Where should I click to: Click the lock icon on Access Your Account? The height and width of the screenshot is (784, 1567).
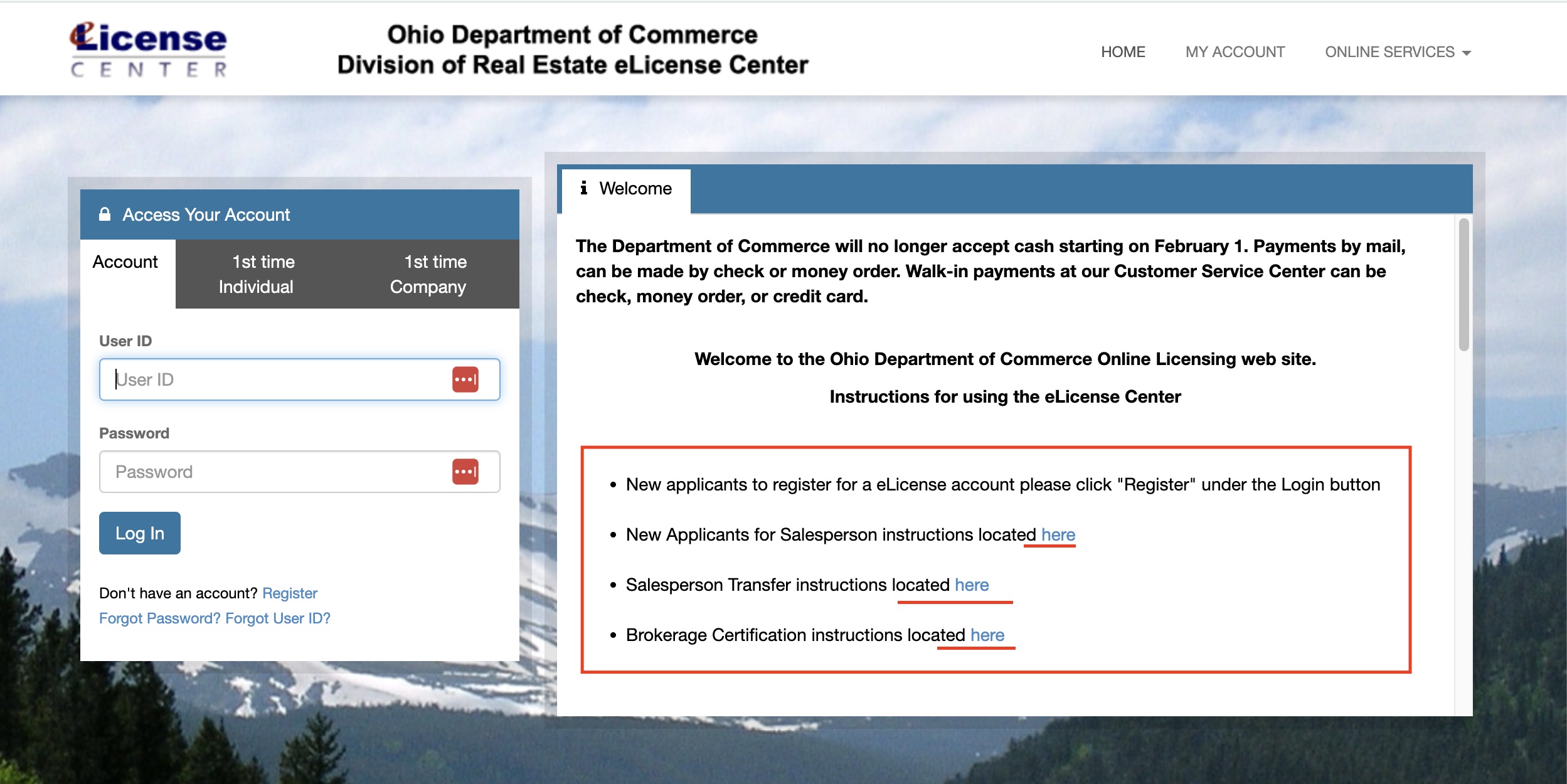point(104,215)
